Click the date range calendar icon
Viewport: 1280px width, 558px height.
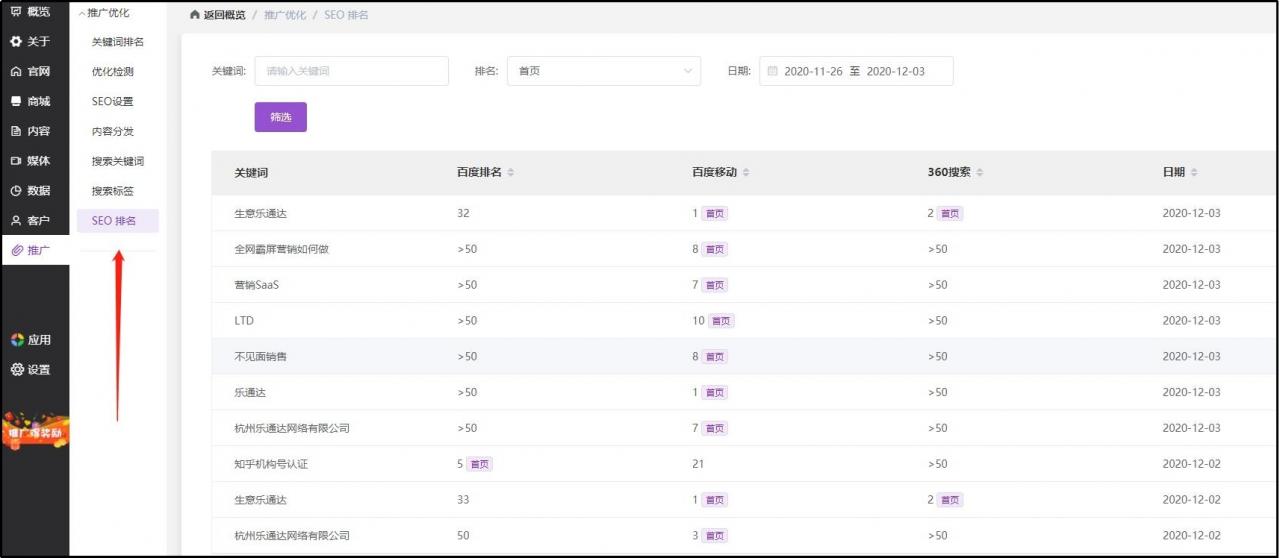coord(772,71)
